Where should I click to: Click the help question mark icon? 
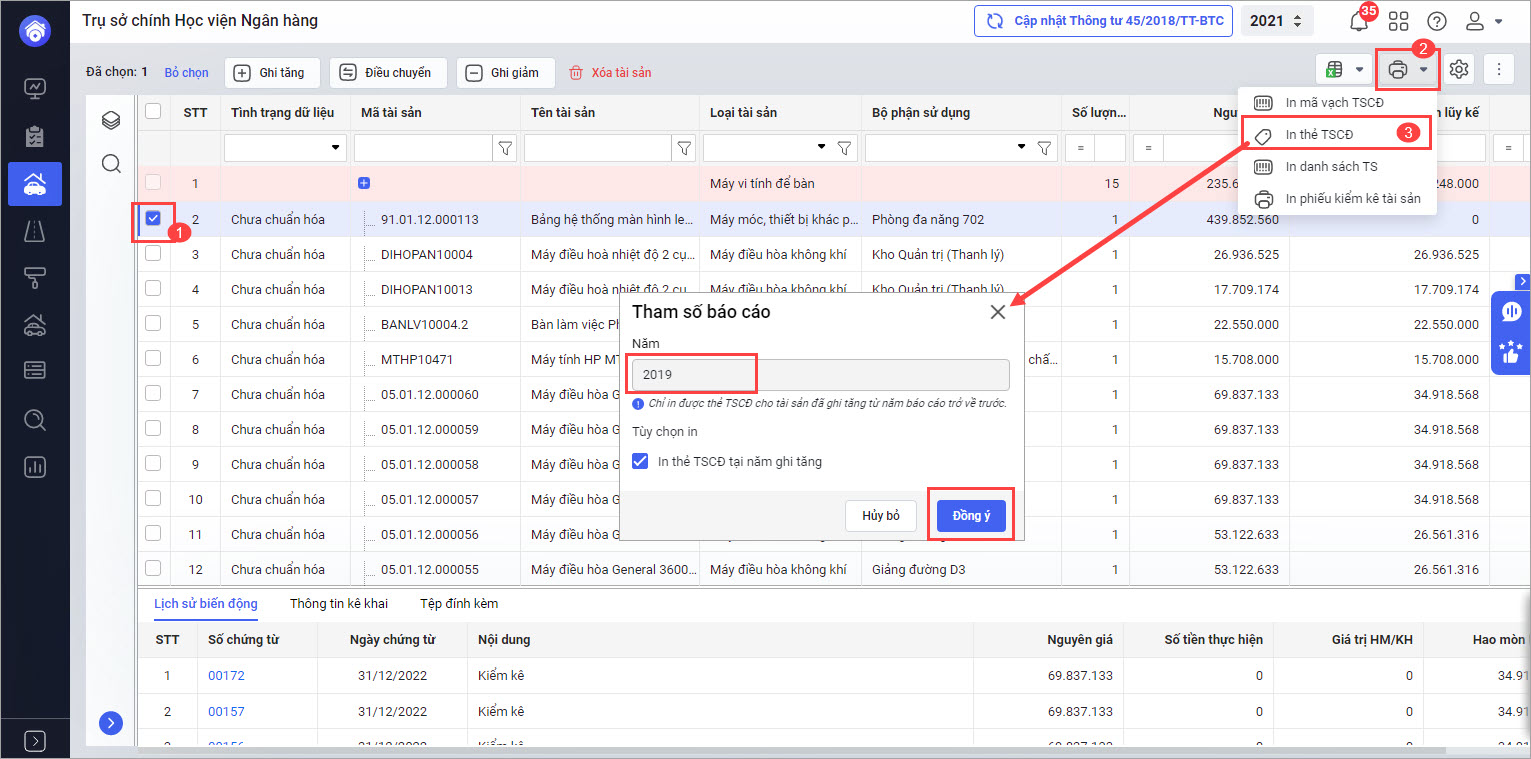click(x=1437, y=21)
